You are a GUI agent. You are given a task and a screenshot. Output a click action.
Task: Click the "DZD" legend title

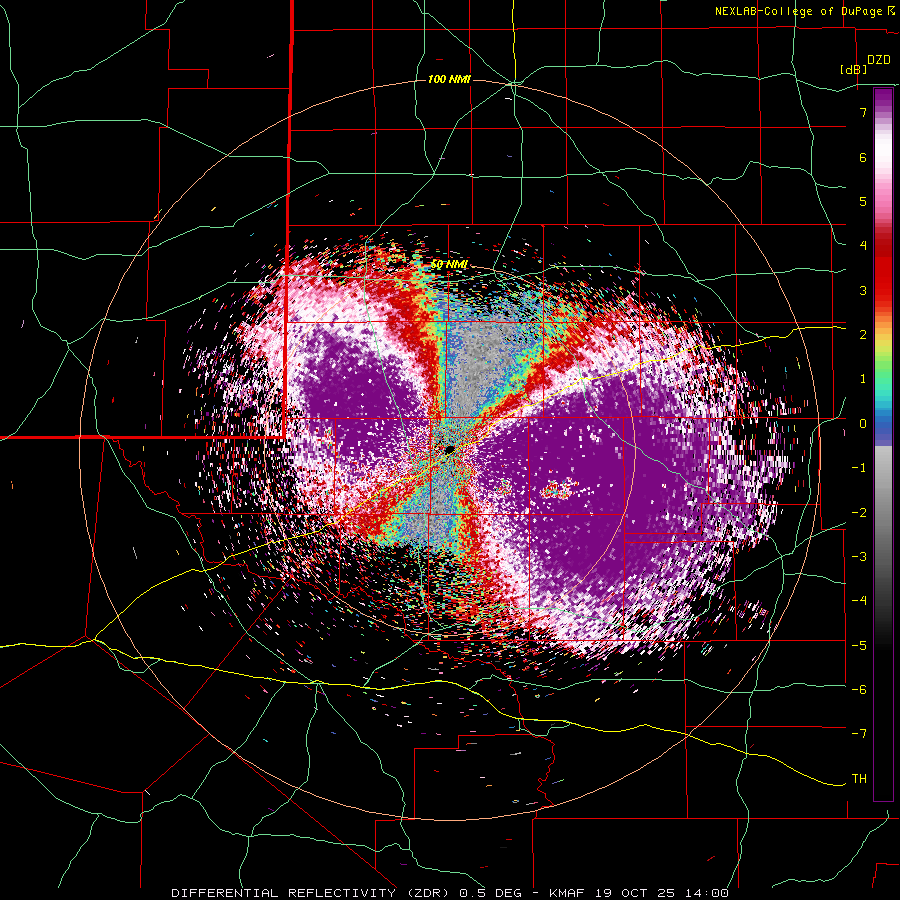point(879,60)
